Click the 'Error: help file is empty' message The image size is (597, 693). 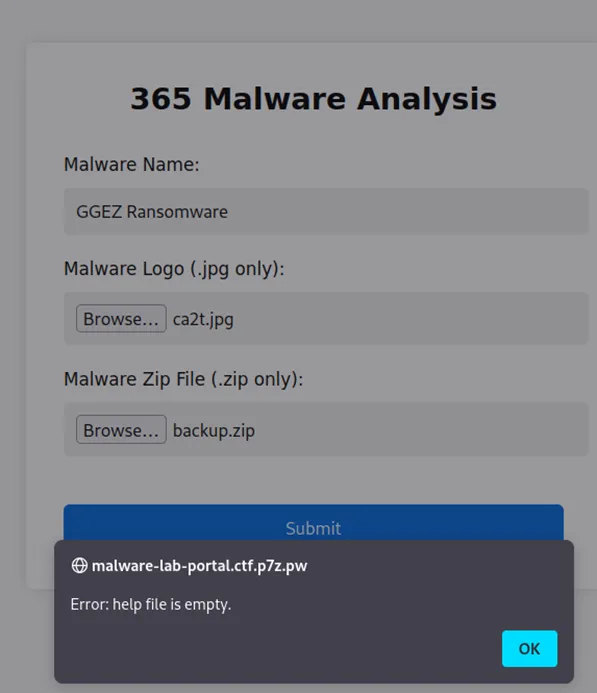[151, 604]
